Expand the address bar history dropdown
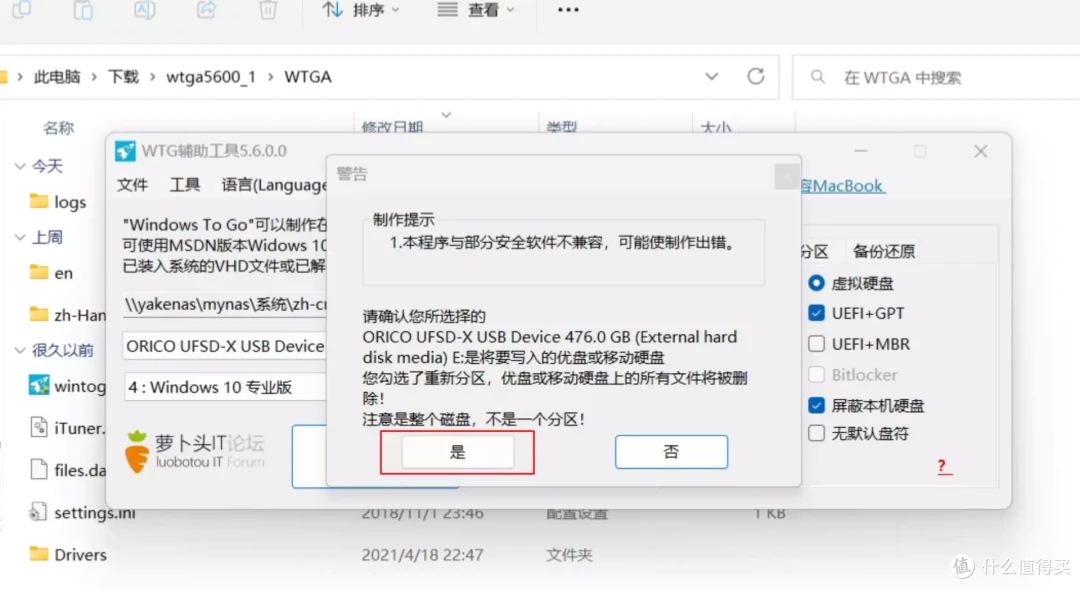 [712, 76]
